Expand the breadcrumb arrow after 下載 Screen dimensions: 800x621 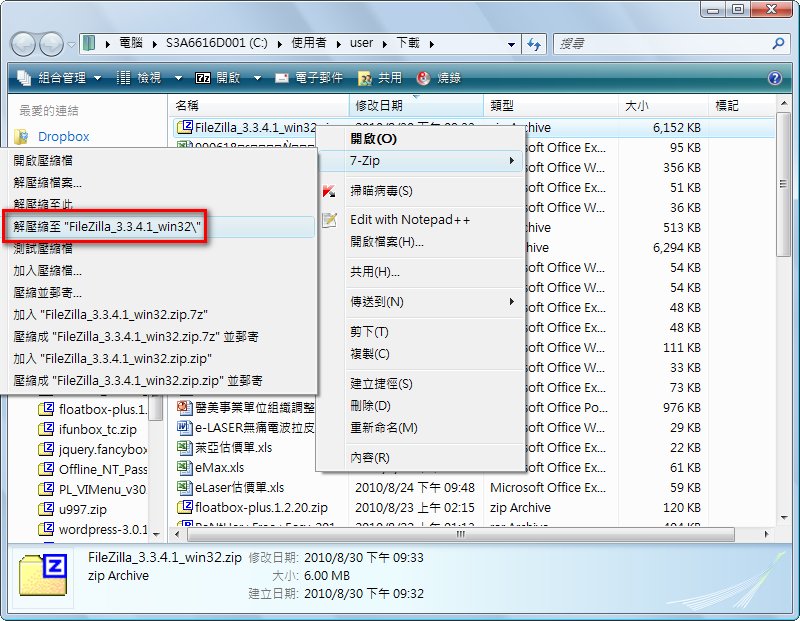pyautogui.click(x=432, y=44)
